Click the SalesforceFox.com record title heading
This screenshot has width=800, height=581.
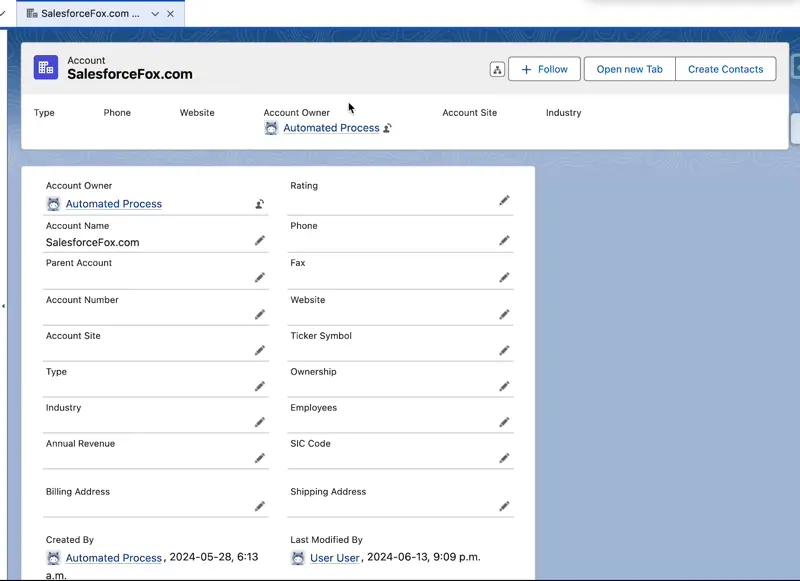click(x=130, y=74)
